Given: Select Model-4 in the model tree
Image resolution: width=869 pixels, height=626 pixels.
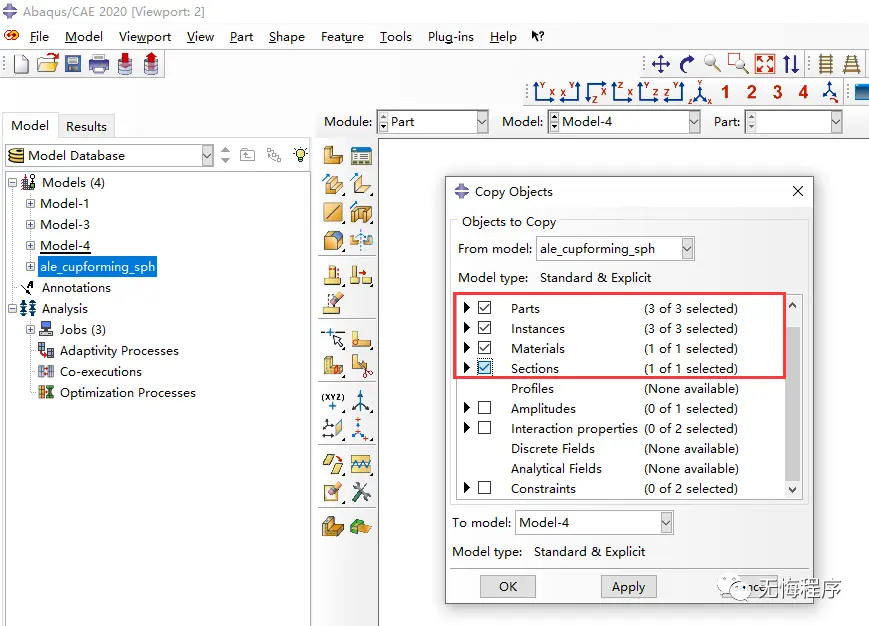Looking at the screenshot, I should [x=65, y=245].
